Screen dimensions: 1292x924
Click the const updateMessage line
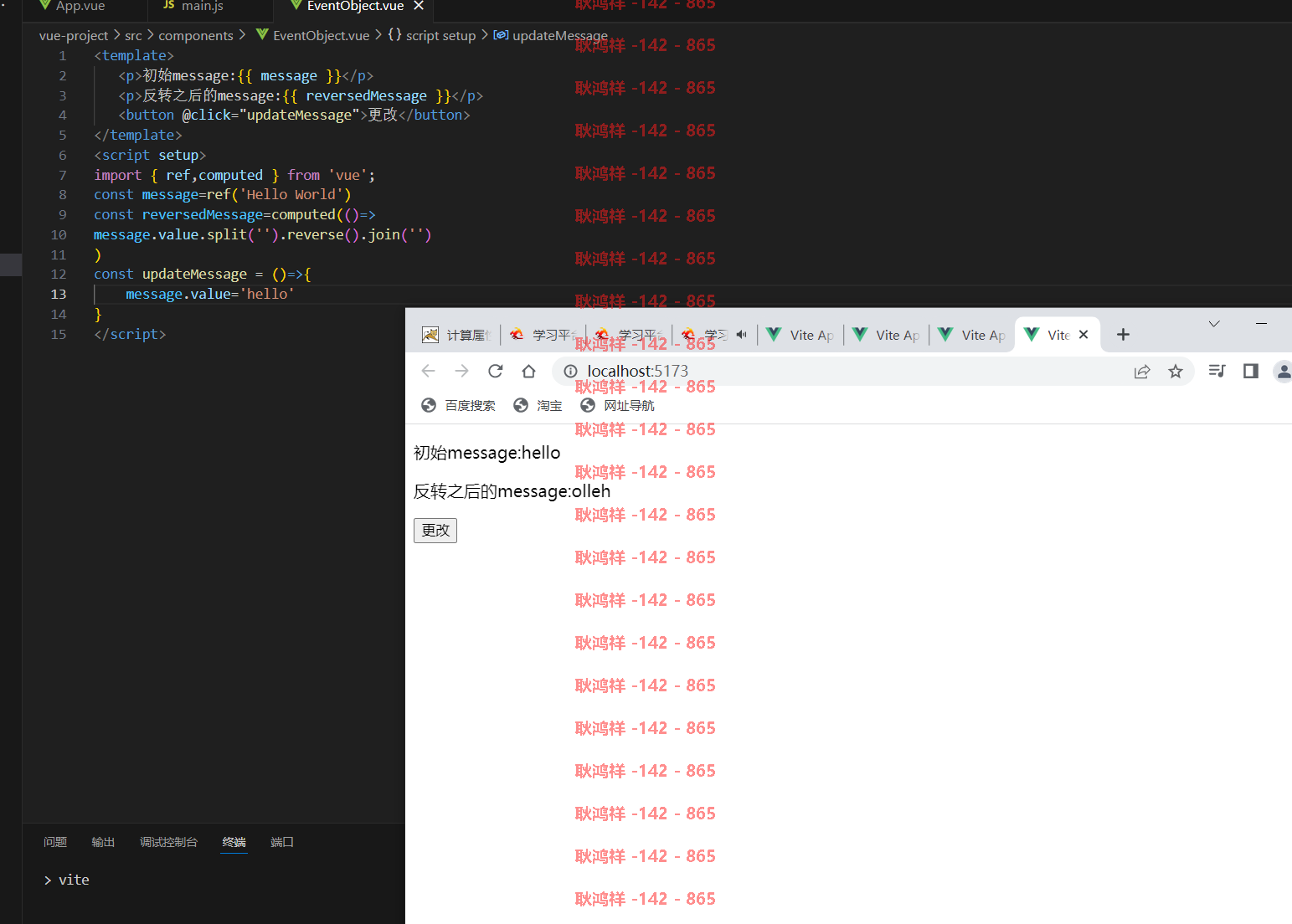(203, 274)
